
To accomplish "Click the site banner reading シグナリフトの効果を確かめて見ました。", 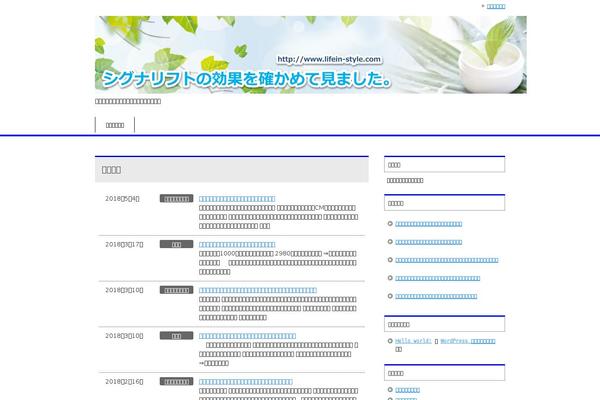I will 311,55.
